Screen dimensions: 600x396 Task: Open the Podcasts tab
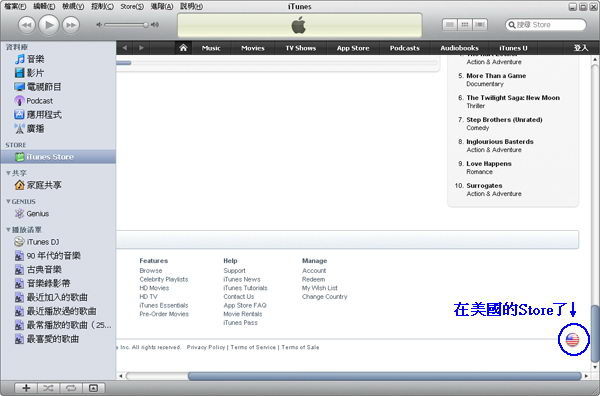404,48
